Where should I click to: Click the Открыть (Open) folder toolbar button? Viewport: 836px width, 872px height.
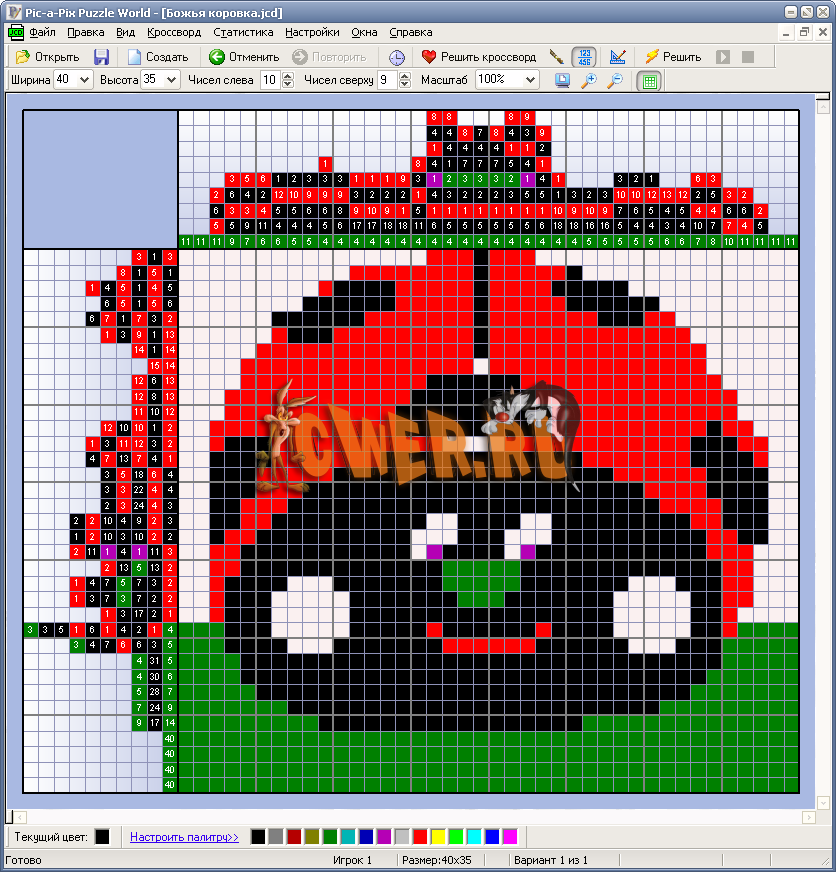point(47,57)
